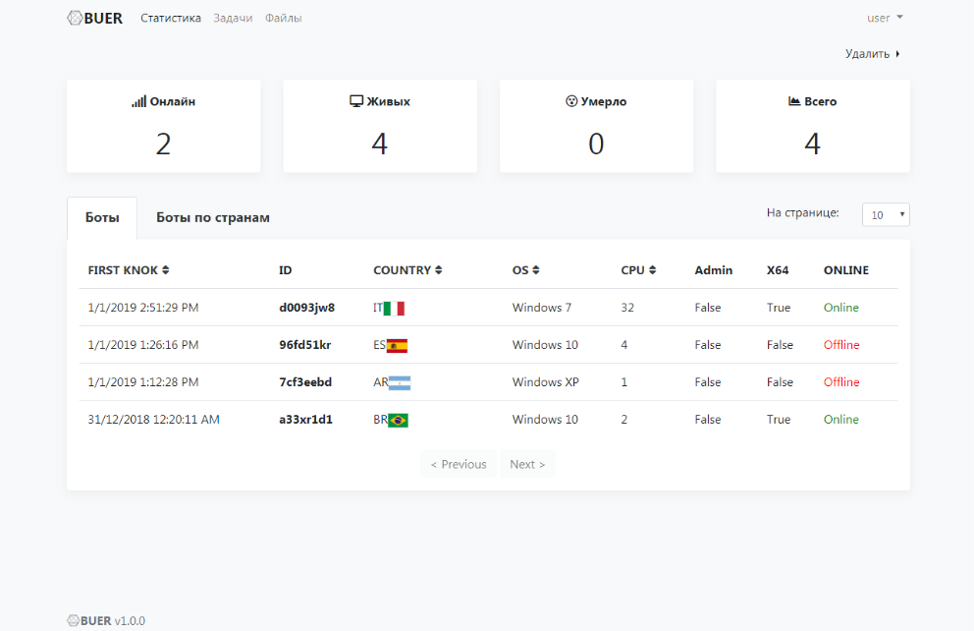Click the BUER logo in the navbar
974x631 pixels.
(95, 18)
